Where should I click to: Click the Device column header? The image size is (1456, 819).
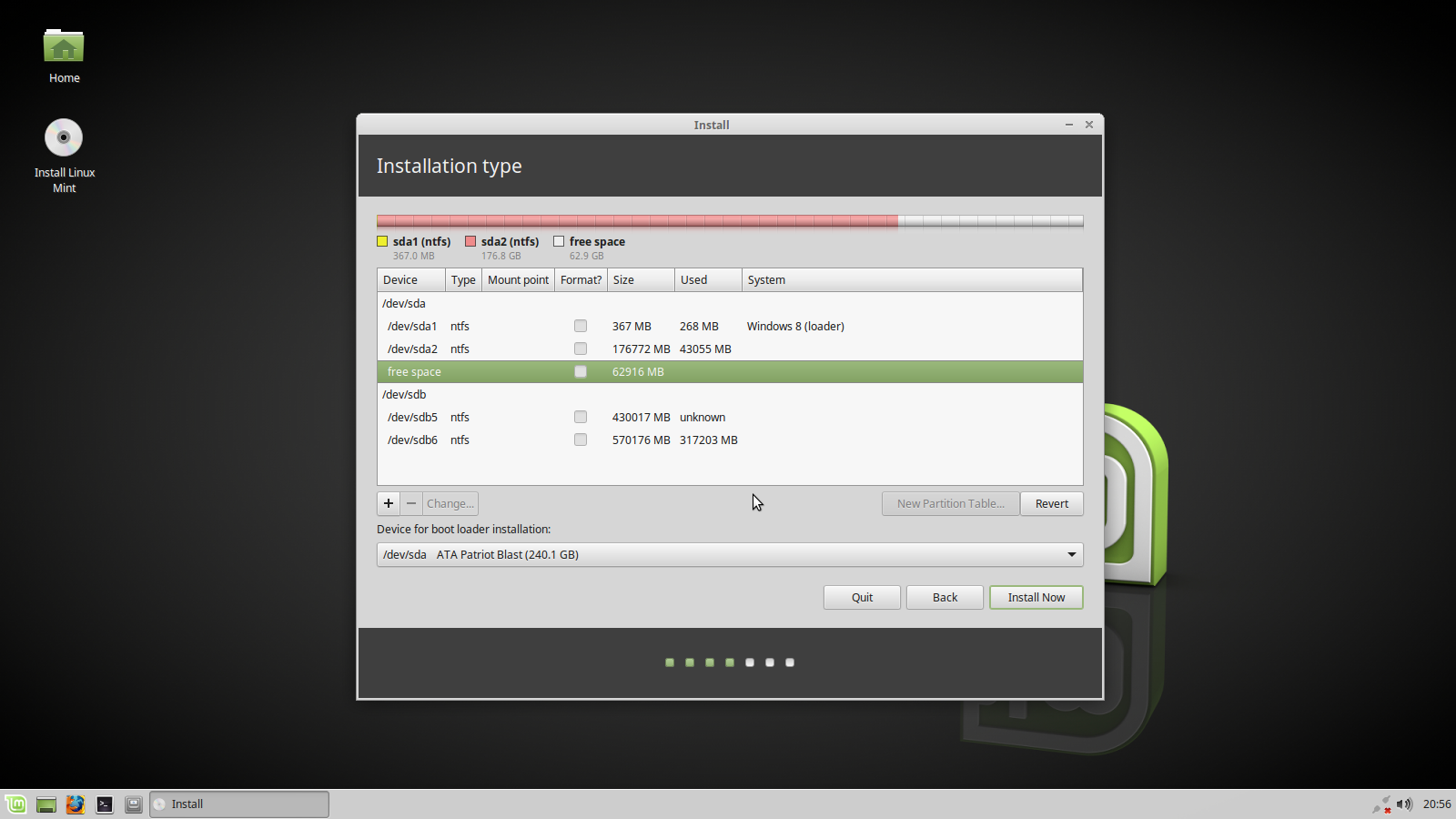(x=410, y=279)
